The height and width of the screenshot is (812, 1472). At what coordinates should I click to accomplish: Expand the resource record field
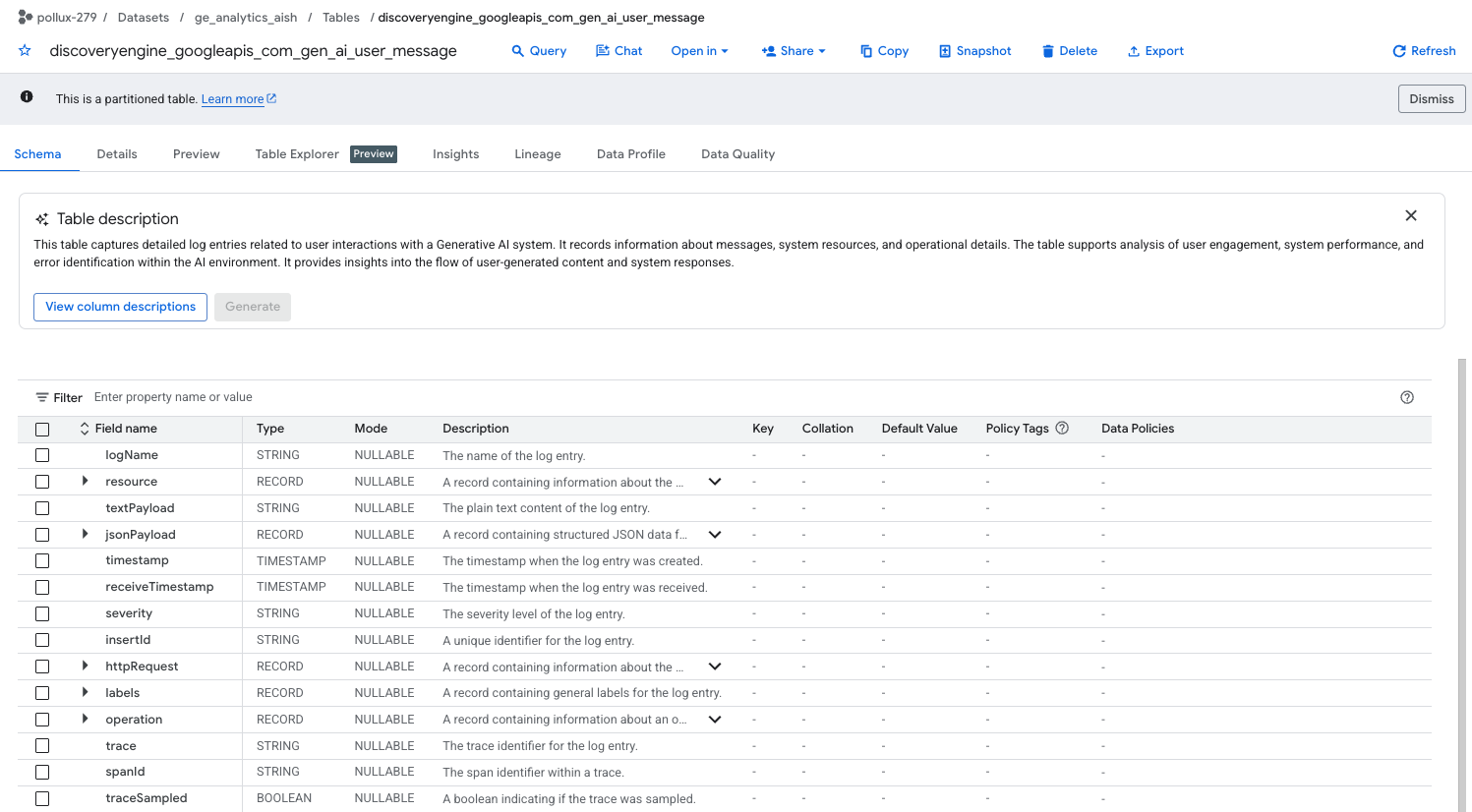pos(85,481)
